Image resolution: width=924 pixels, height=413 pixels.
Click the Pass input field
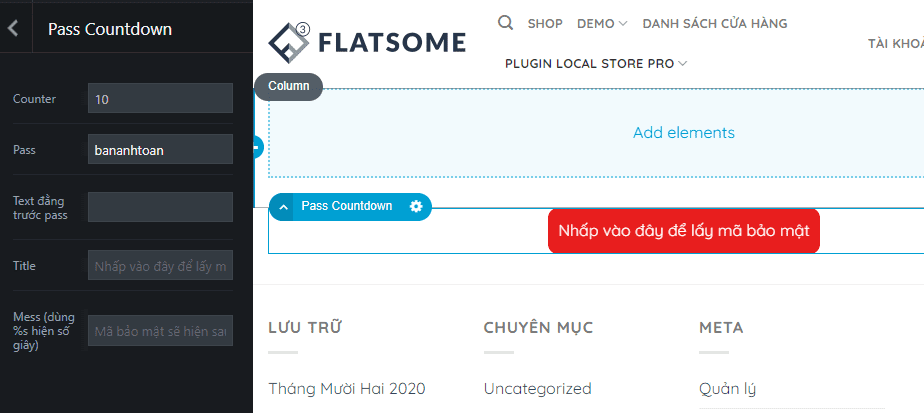(160, 149)
